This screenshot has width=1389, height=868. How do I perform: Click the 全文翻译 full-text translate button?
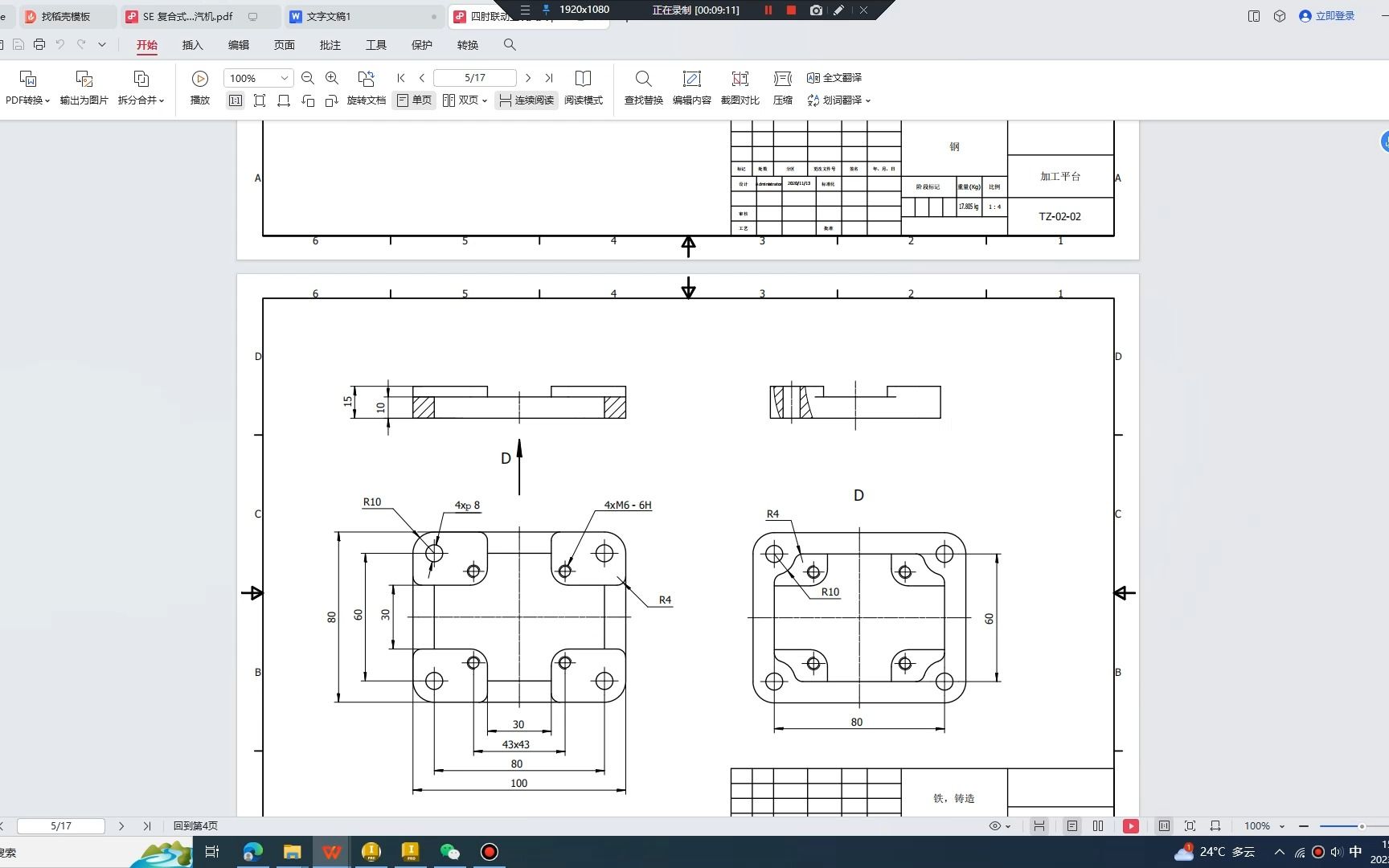(834, 78)
